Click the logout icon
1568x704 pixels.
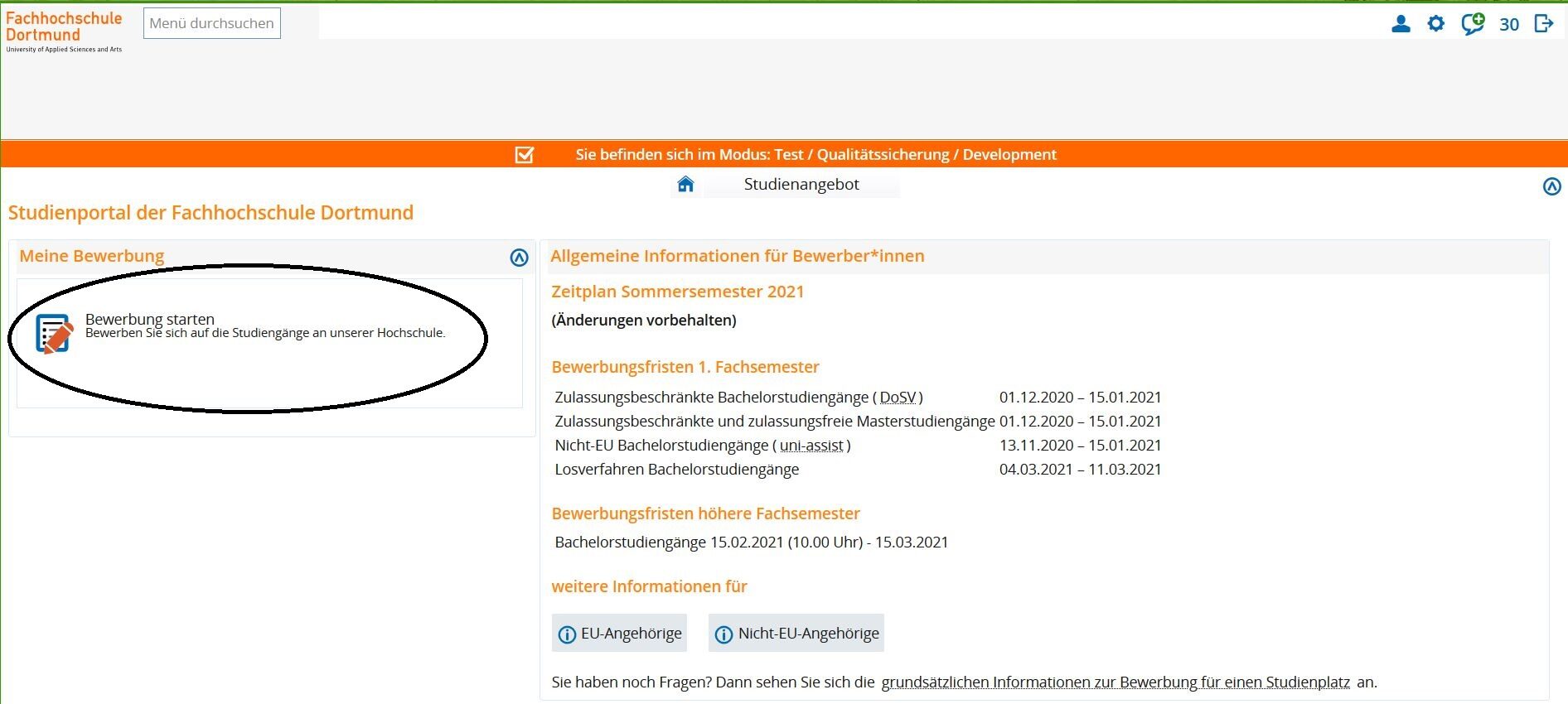[x=1544, y=24]
